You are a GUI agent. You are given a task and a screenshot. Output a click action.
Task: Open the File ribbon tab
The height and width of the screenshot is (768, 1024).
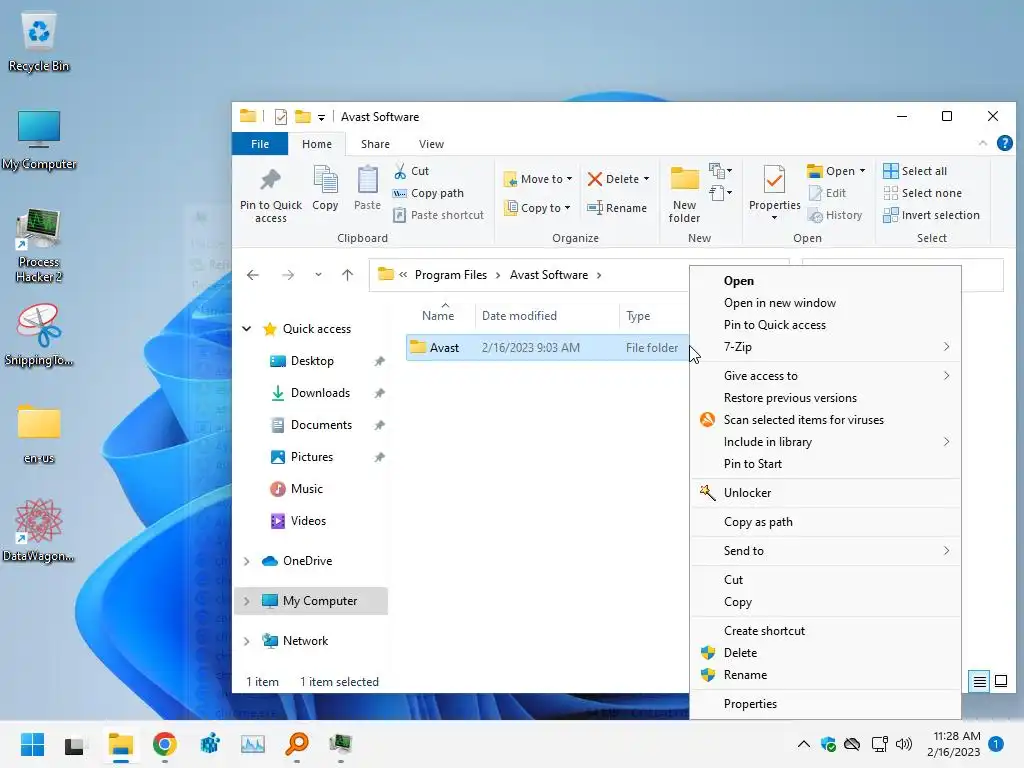click(260, 144)
